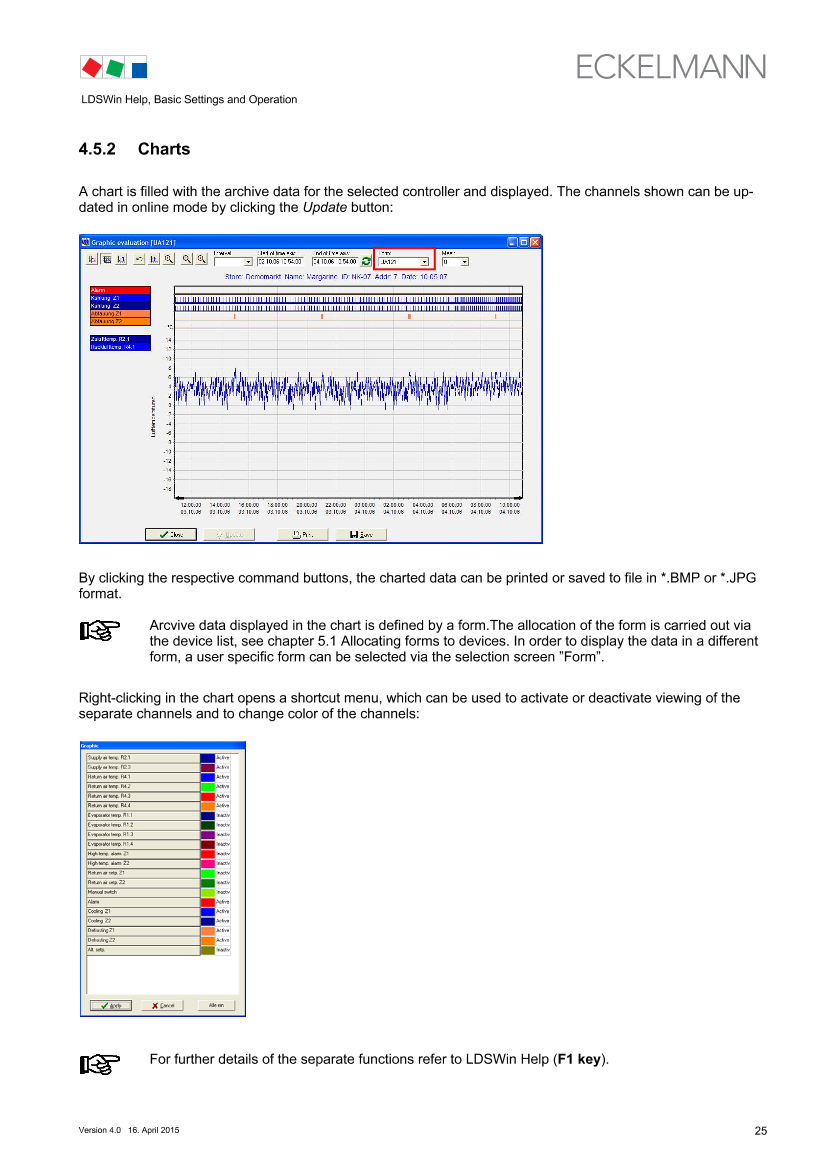Toggle Inactive status of Manual switch row
Screen dimensions: 827x1169
[223, 892]
